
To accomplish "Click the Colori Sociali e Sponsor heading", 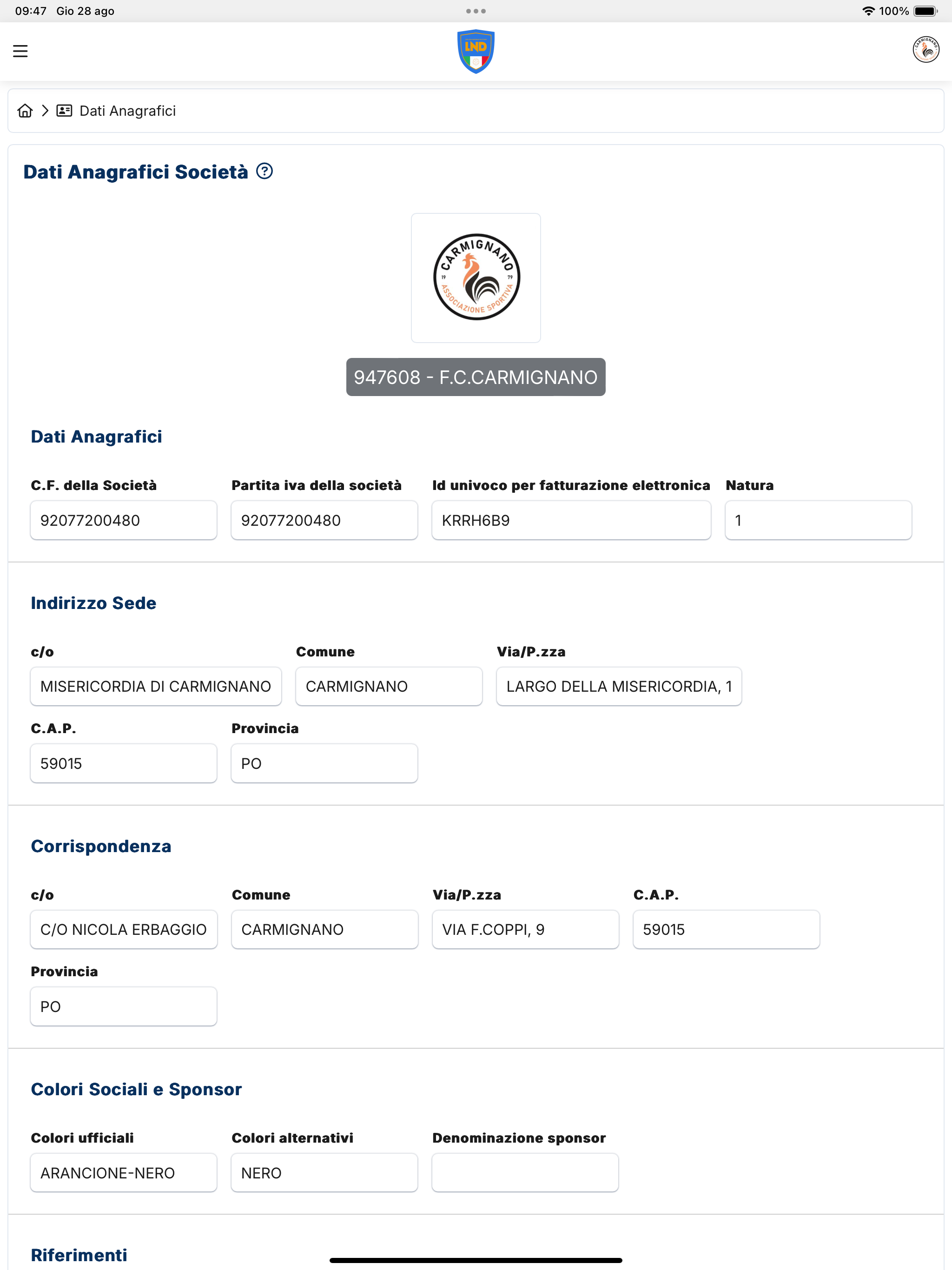I will [136, 1089].
